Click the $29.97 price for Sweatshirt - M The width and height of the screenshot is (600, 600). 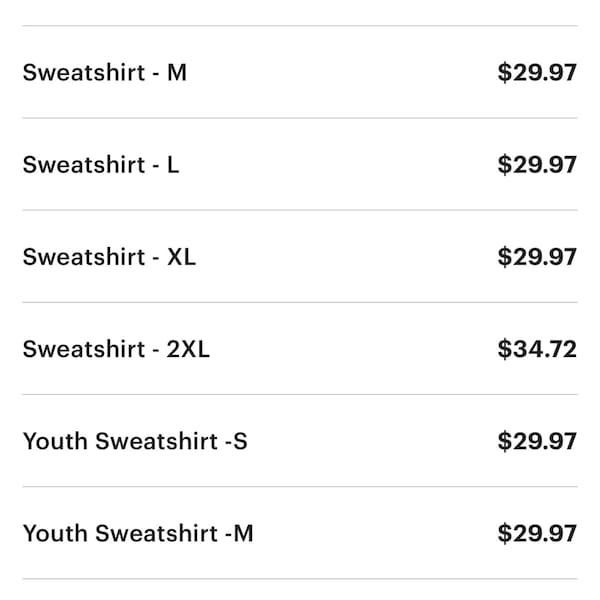pyautogui.click(x=537, y=72)
